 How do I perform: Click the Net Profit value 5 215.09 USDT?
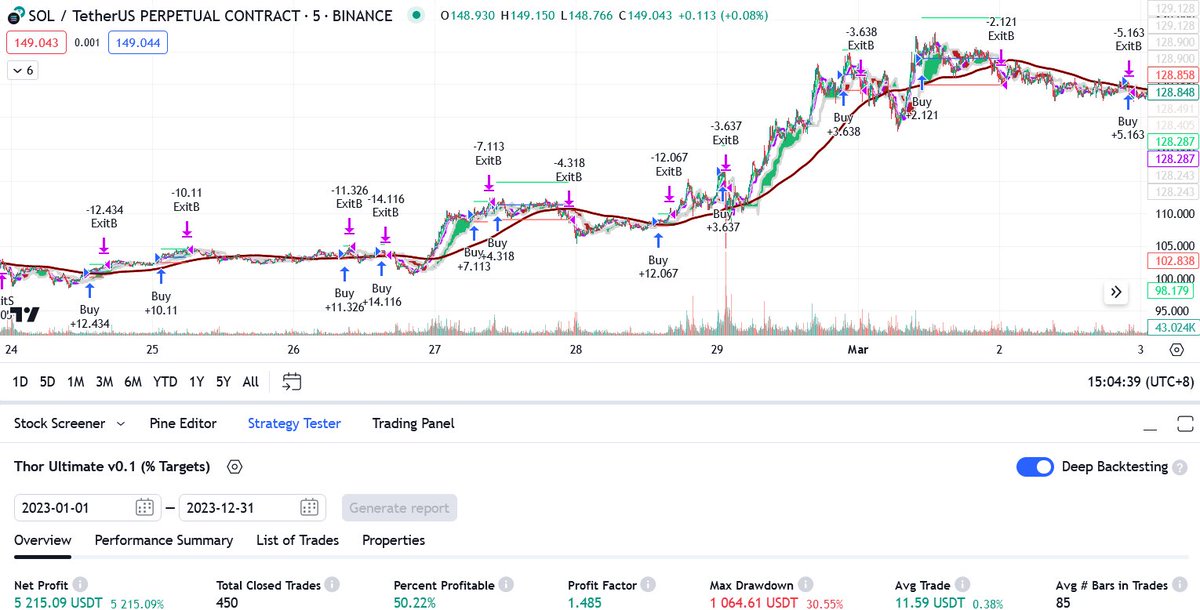point(59,603)
